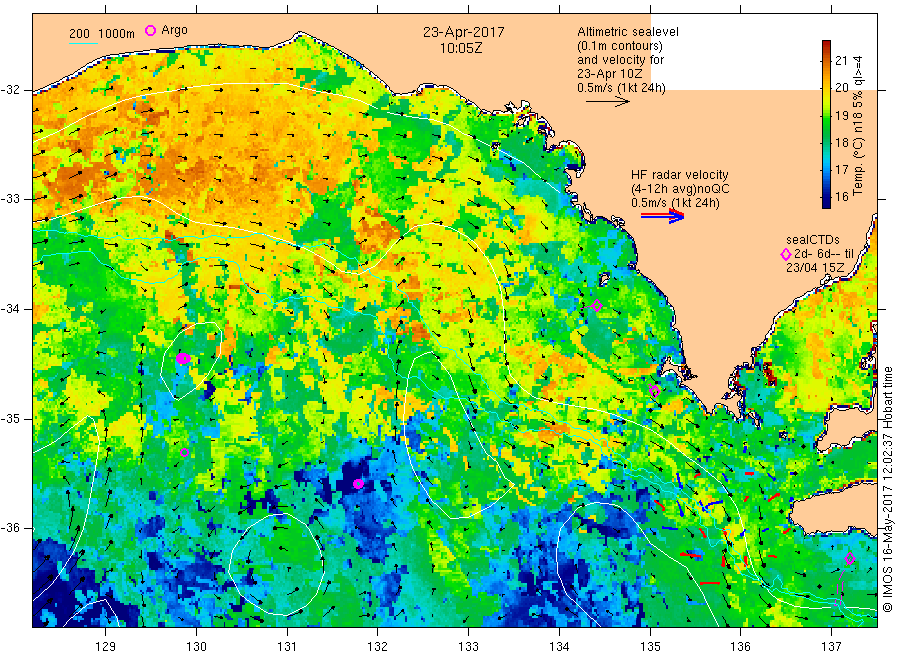The height and width of the screenshot is (660, 900).
Task: Click the colorbar tick label 17
Action: pos(841,169)
